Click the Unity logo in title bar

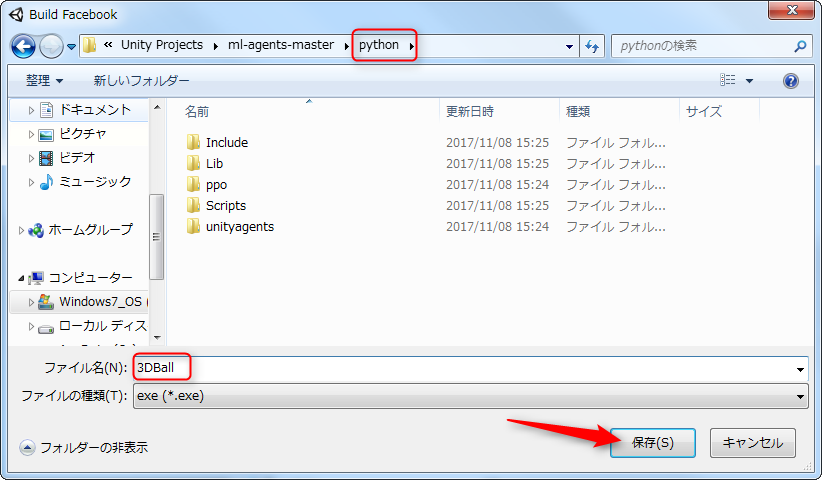tap(16, 14)
